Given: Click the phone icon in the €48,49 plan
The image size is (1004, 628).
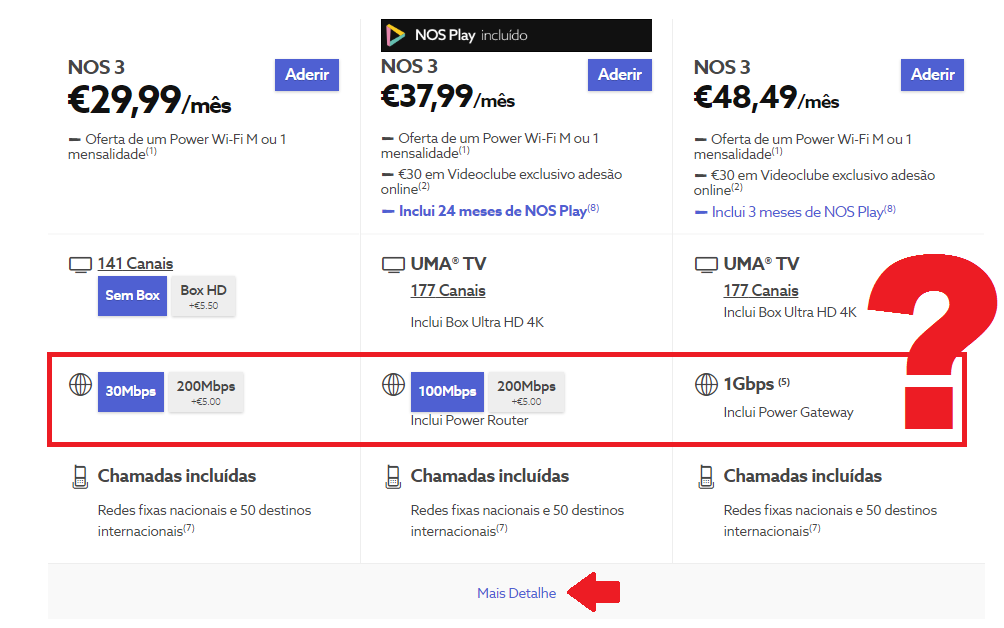Looking at the screenshot, I should pyautogui.click(x=706, y=477).
